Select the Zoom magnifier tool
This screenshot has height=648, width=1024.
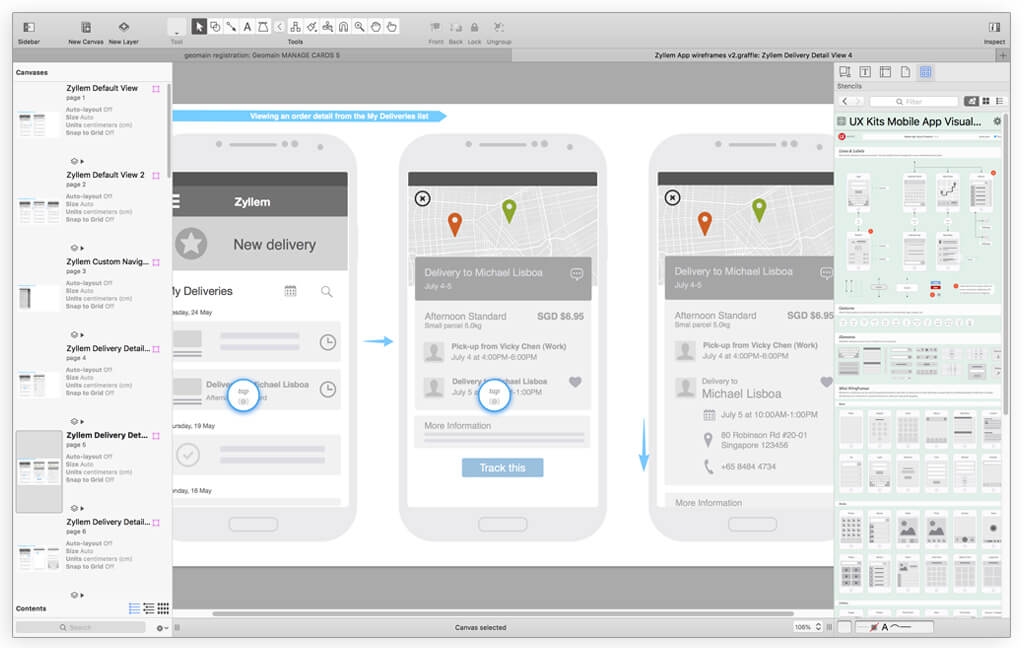coord(359,27)
